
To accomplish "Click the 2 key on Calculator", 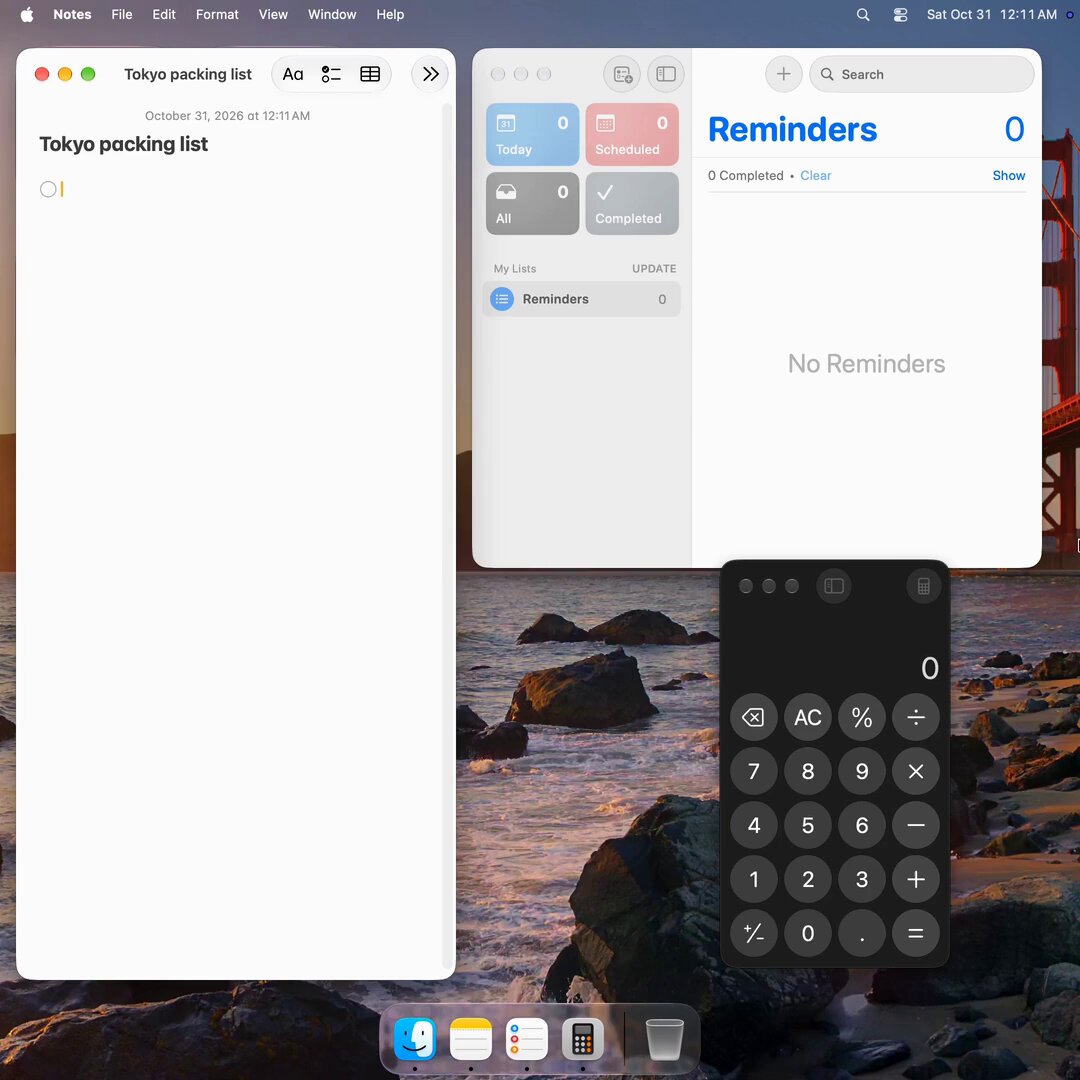I will pos(807,879).
